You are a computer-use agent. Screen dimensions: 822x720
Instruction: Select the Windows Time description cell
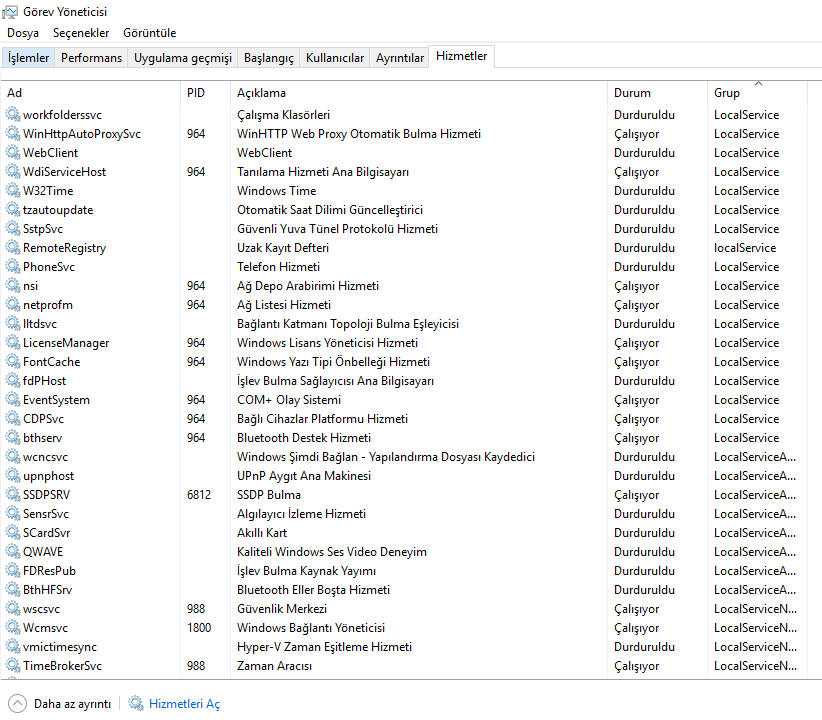pos(276,191)
